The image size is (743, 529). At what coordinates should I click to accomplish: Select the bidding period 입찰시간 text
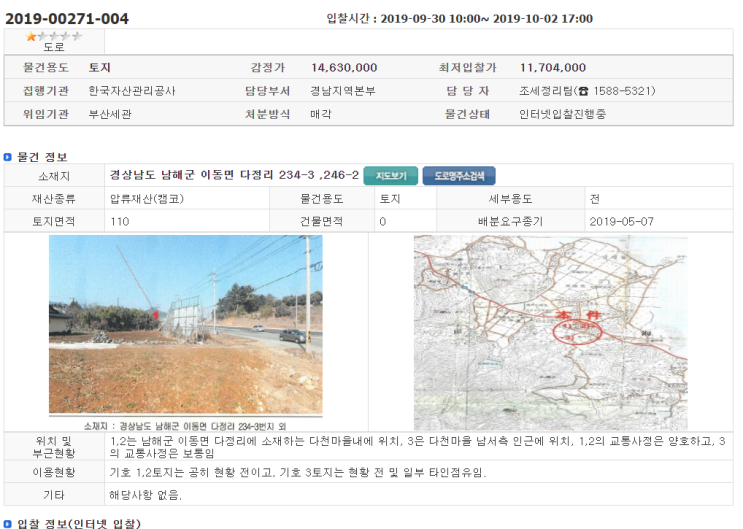click(x=459, y=18)
